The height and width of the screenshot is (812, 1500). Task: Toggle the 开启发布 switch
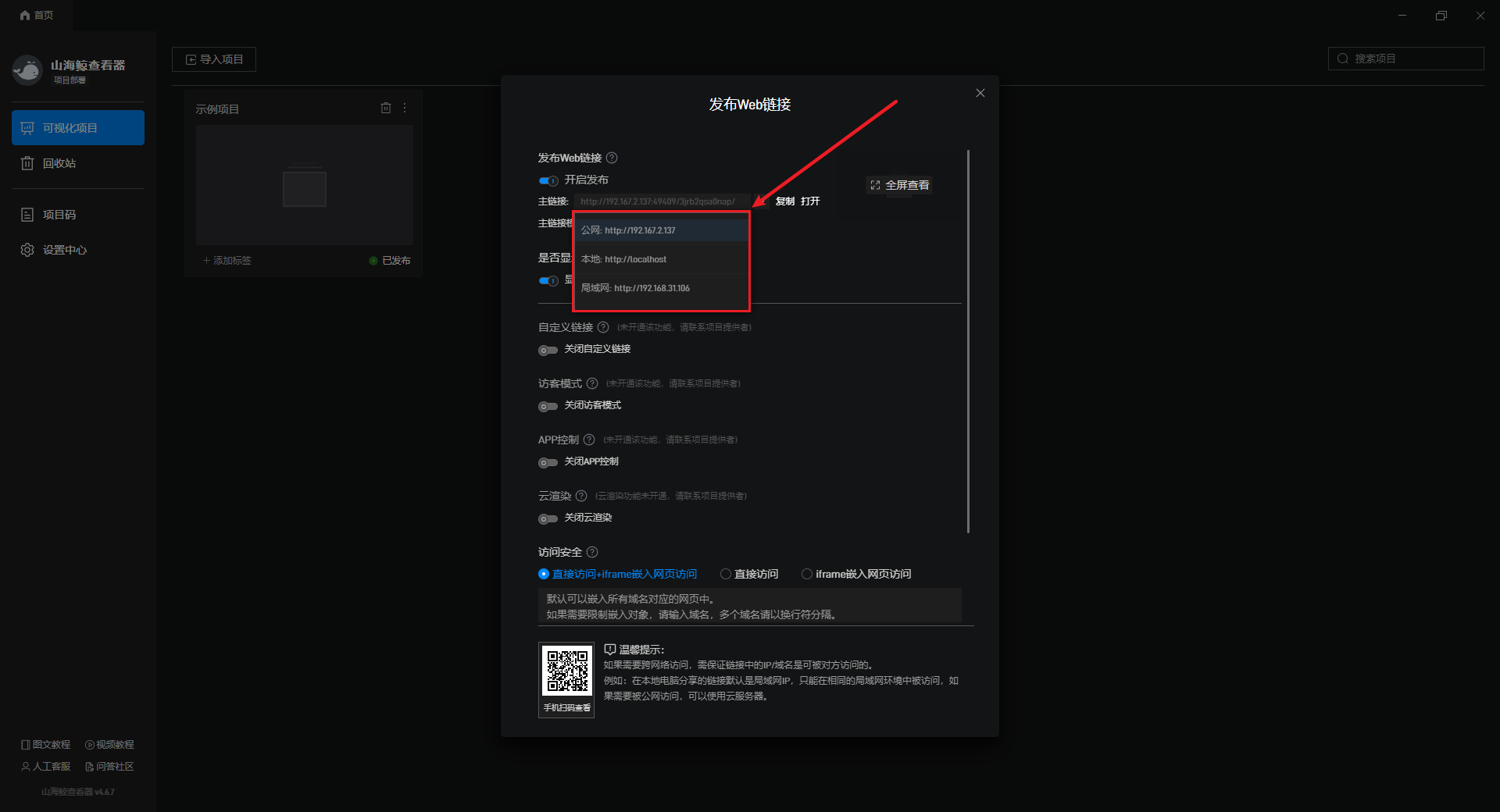[x=548, y=180]
